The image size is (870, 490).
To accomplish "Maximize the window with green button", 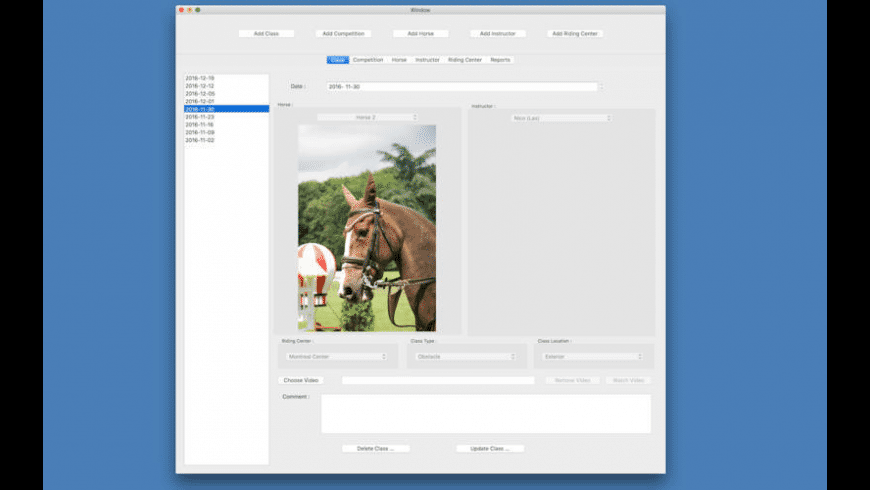I will pyautogui.click(x=198, y=10).
